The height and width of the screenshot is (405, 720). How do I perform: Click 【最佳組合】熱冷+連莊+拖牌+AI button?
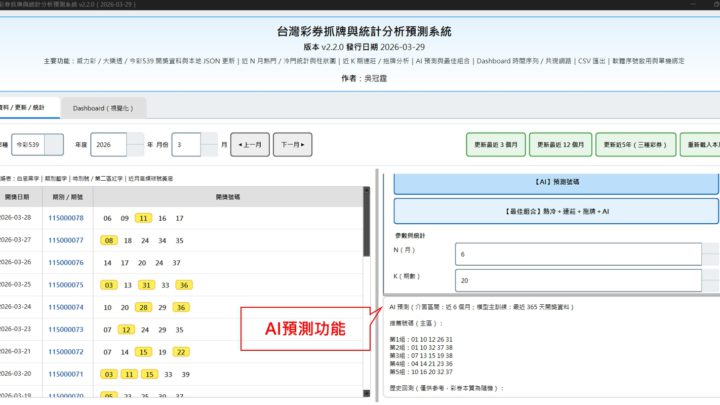(x=554, y=212)
